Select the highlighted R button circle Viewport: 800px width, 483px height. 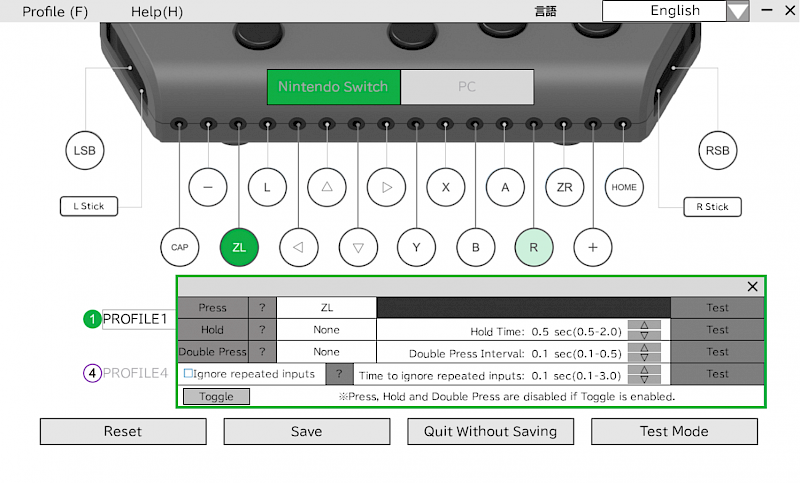point(534,247)
